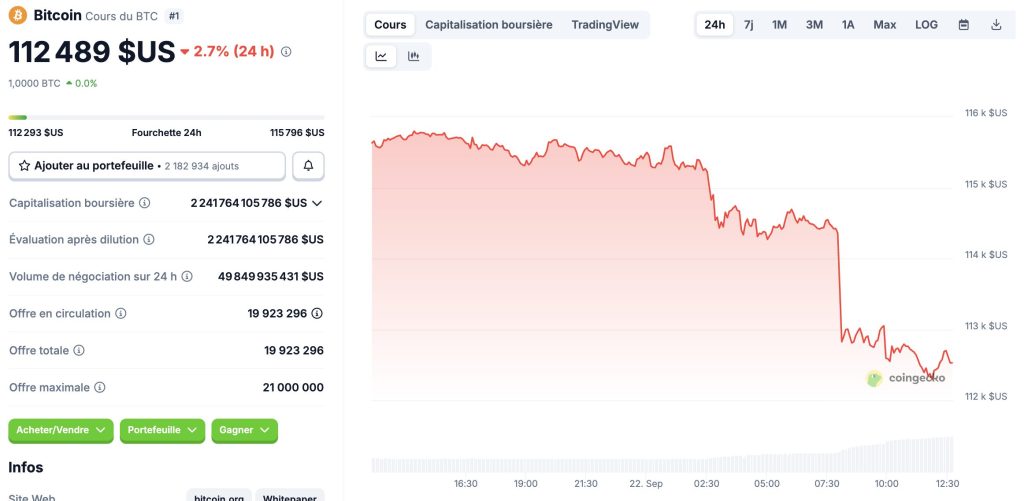
Task: Click the info icon beside the 24h change
Action: [x=286, y=51]
